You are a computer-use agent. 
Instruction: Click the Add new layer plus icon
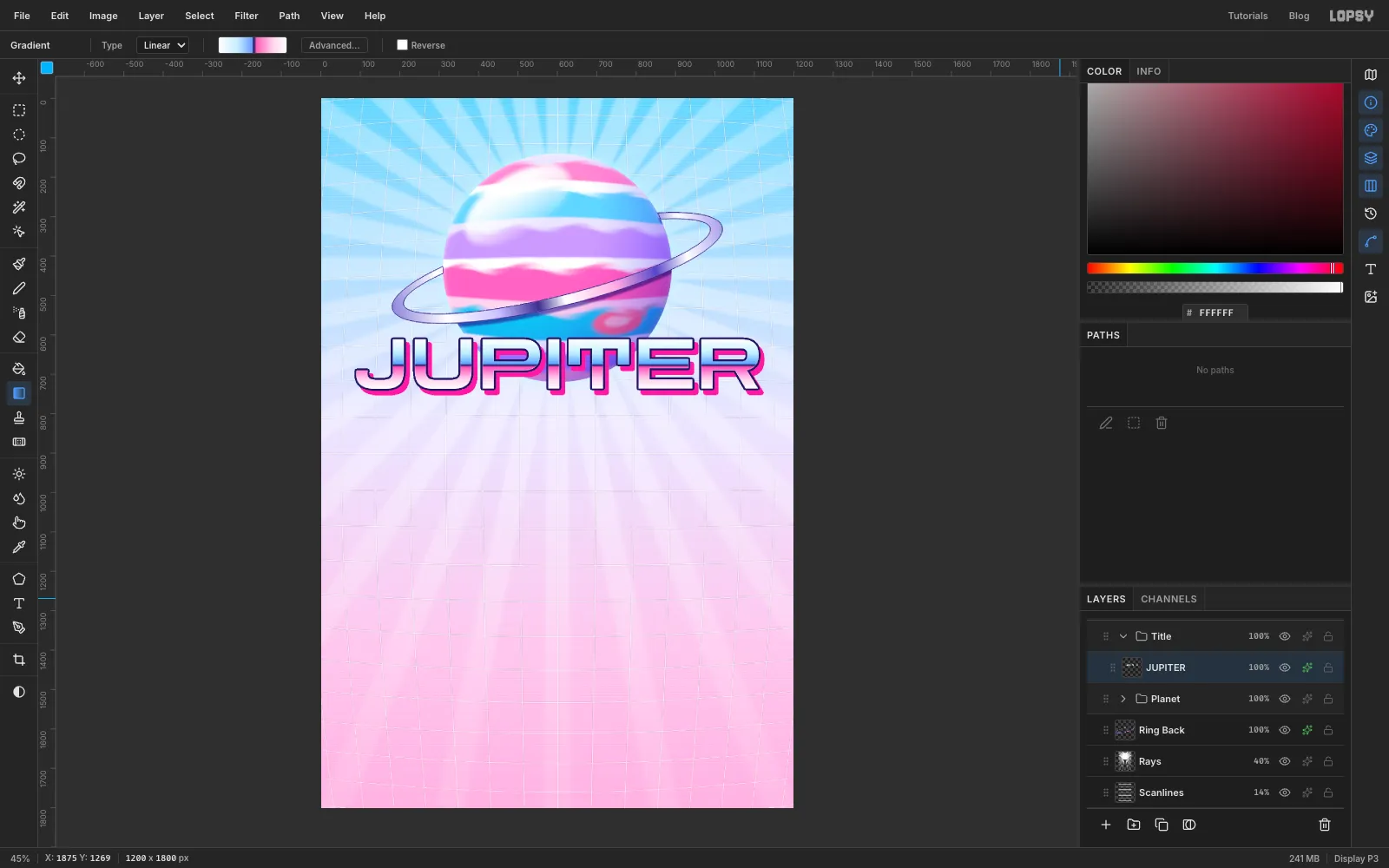coord(1106,825)
